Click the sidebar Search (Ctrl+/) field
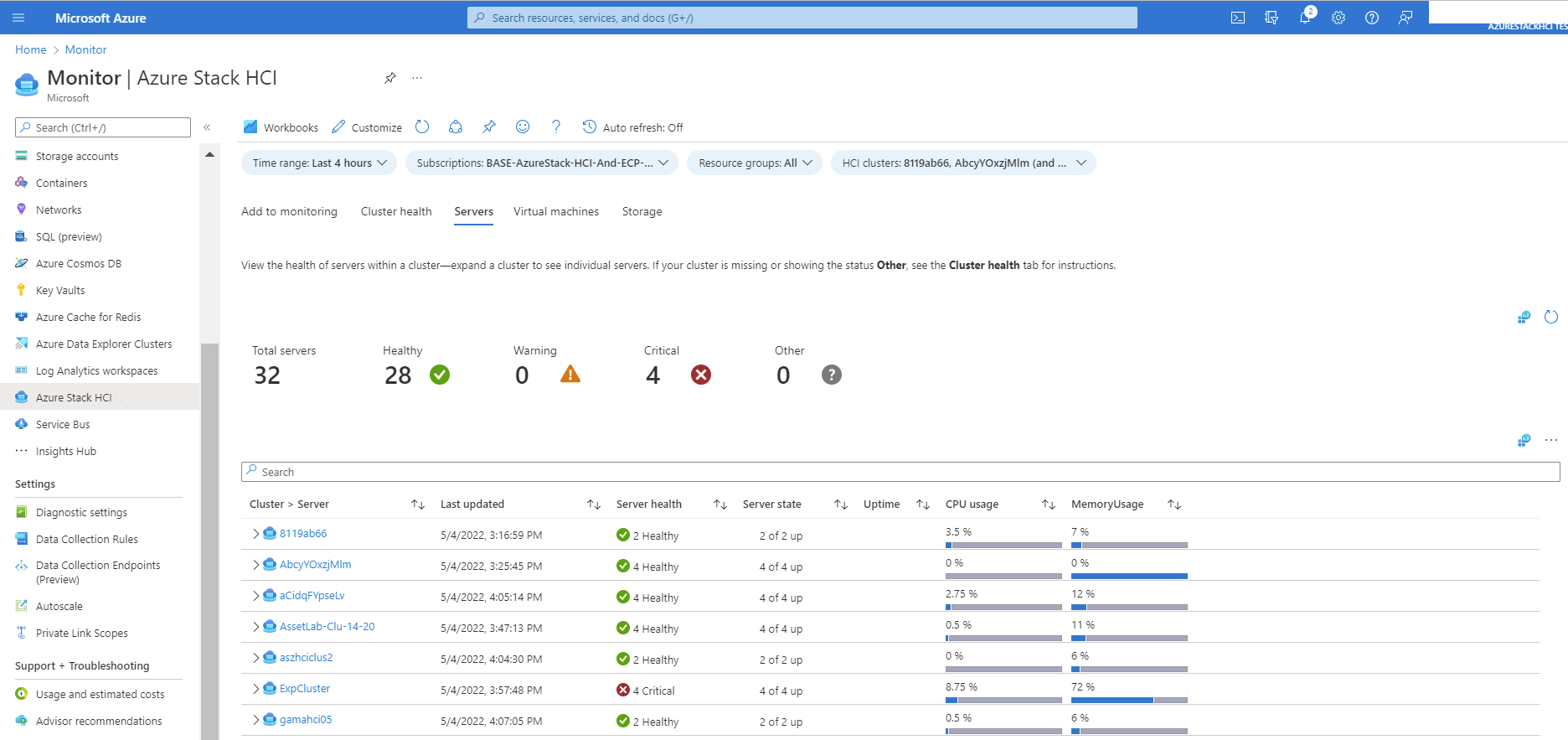Image resolution: width=1568 pixels, height=740 pixels. click(x=103, y=127)
